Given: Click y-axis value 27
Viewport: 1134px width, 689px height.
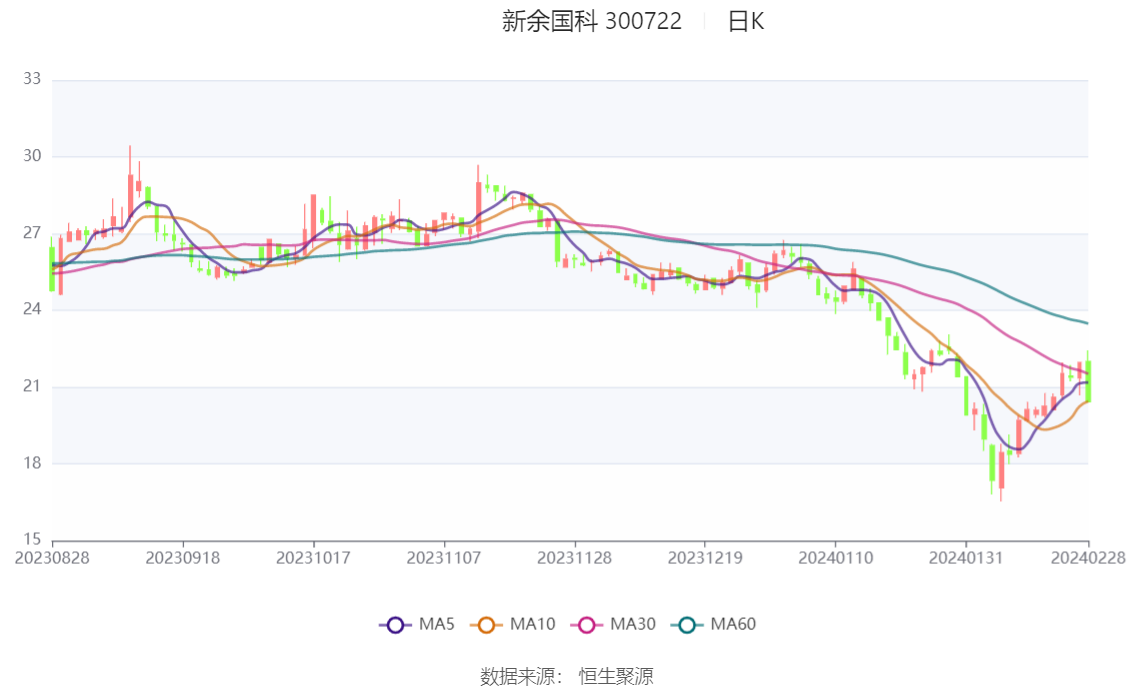Looking at the screenshot, I should [x=32, y=233].
